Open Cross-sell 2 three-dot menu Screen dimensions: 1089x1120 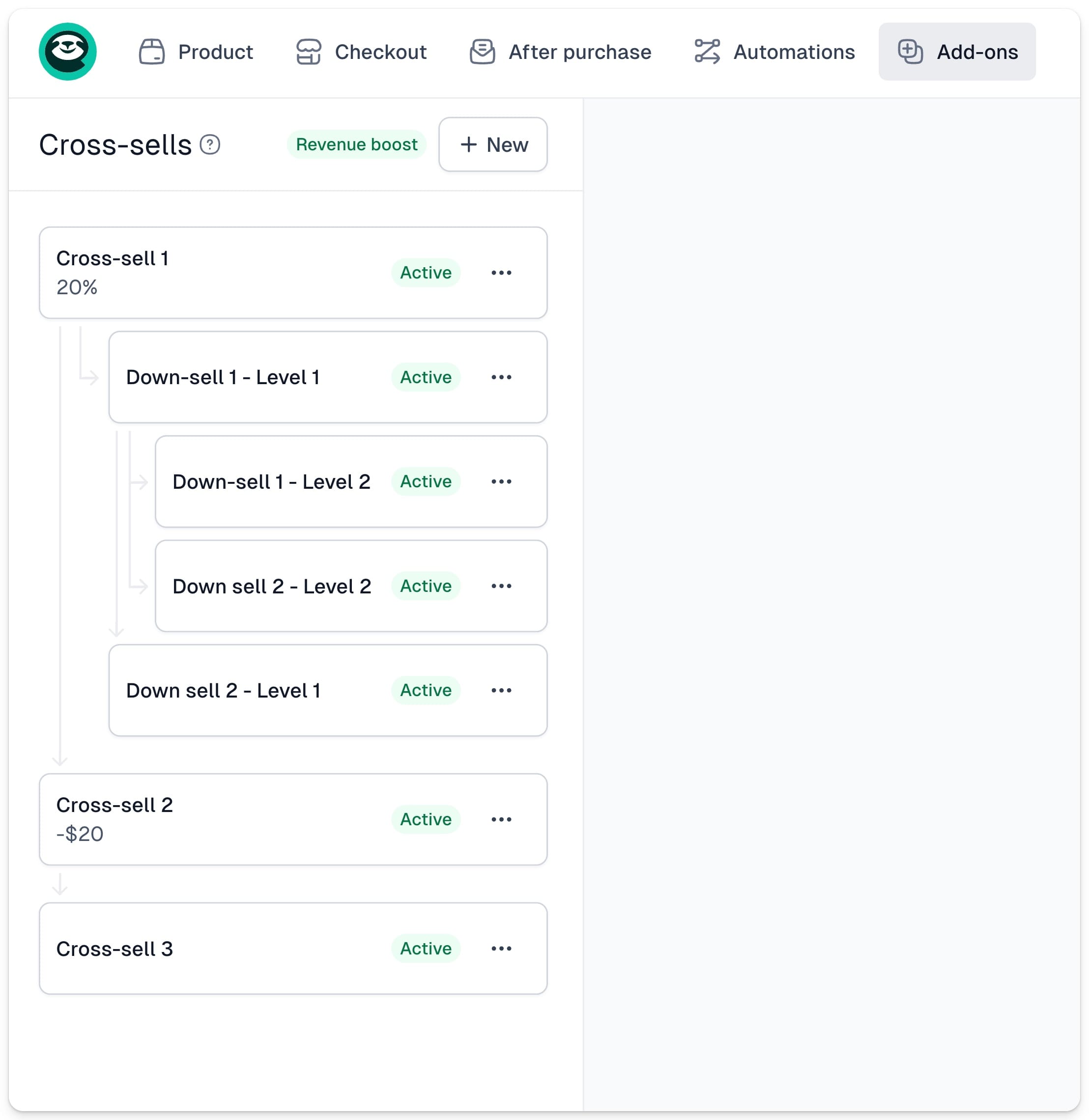tap(501, 819)
